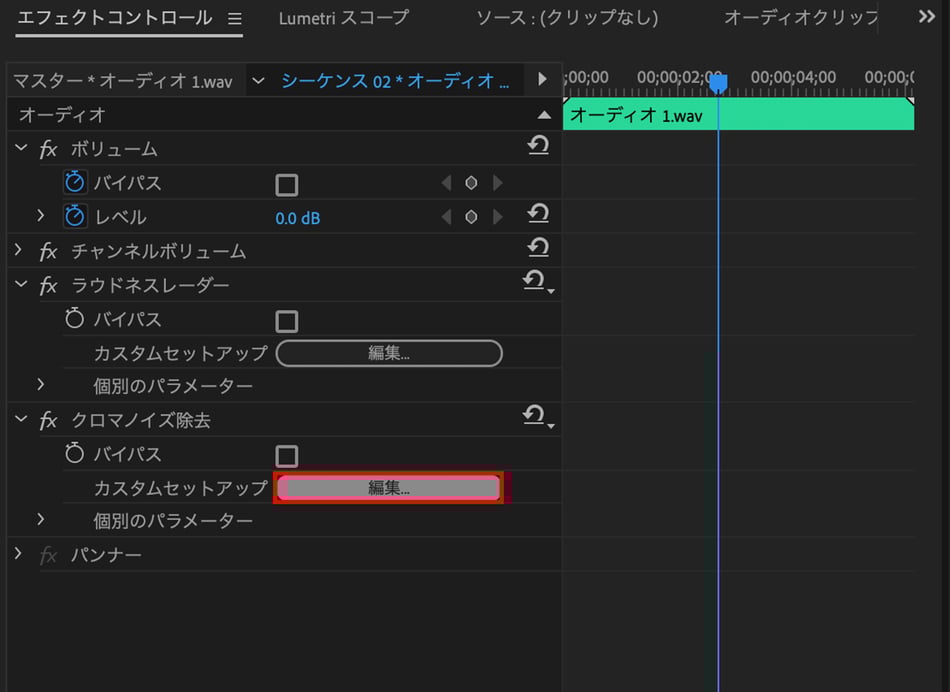Expand the チャンネルボリューム effect
The height and width of the screenshot is (692, 950).
(x=19, y=250)
